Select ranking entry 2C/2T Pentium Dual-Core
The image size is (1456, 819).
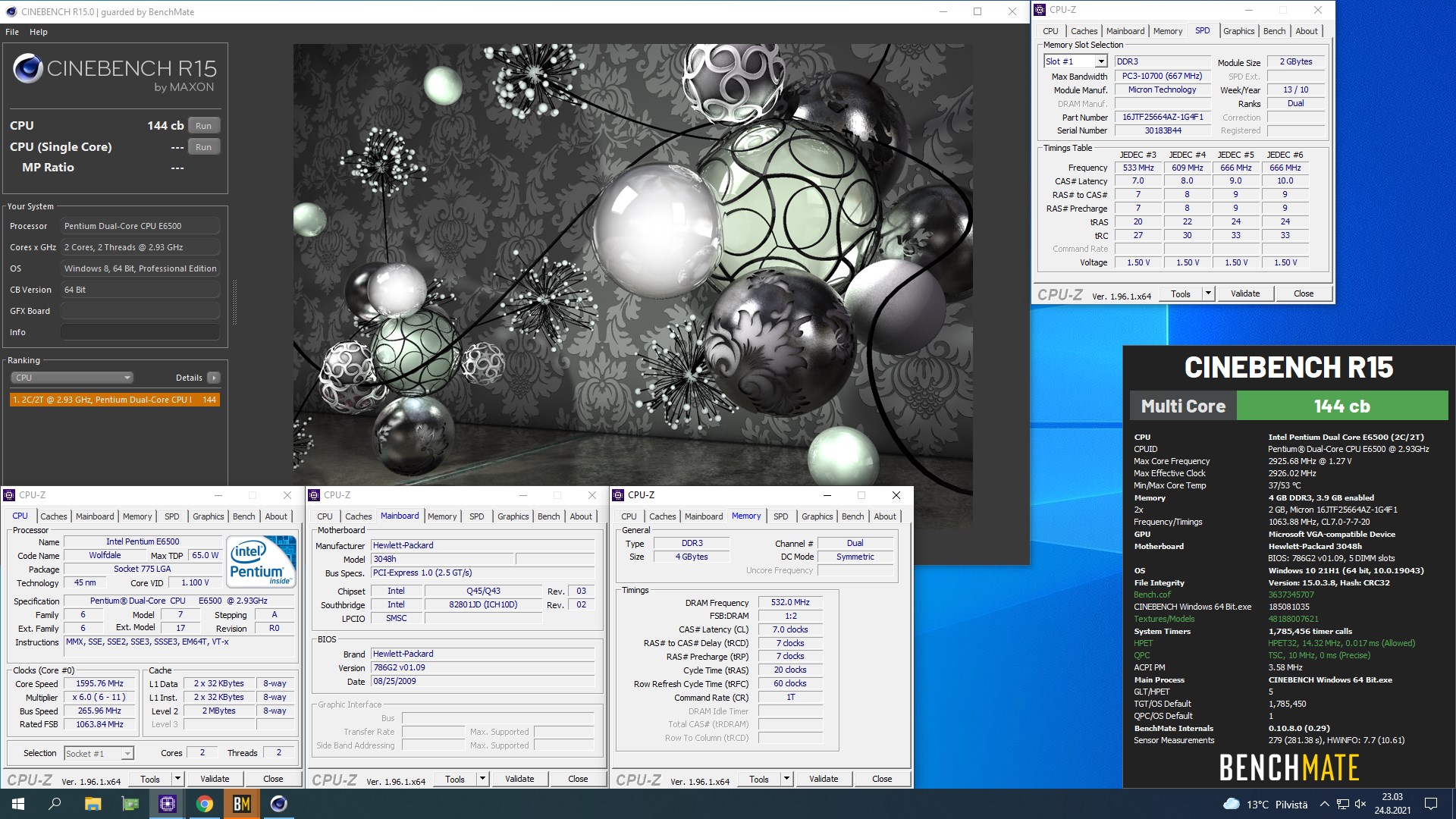point(115,400)
